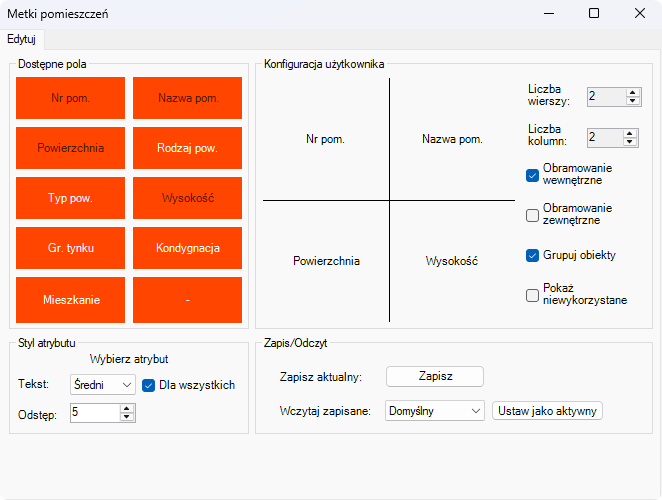The height and width of the screenshot is (500, 662).
Task: Increase the Liczba wierszy value with up arrow
Action: 632,93
